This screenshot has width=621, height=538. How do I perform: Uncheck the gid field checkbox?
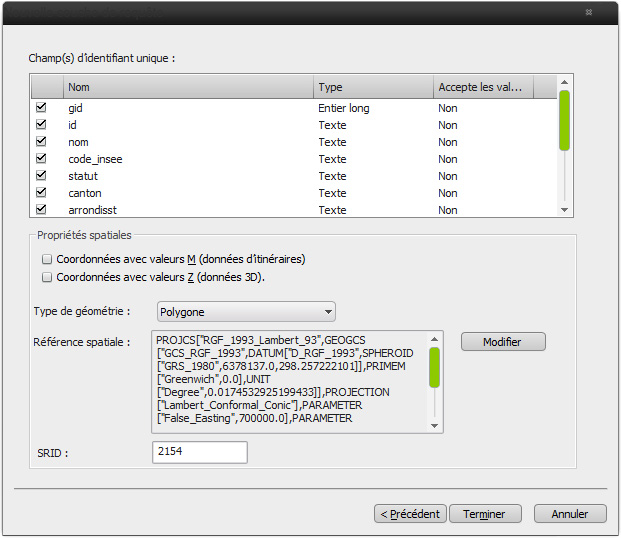(41, 108)
